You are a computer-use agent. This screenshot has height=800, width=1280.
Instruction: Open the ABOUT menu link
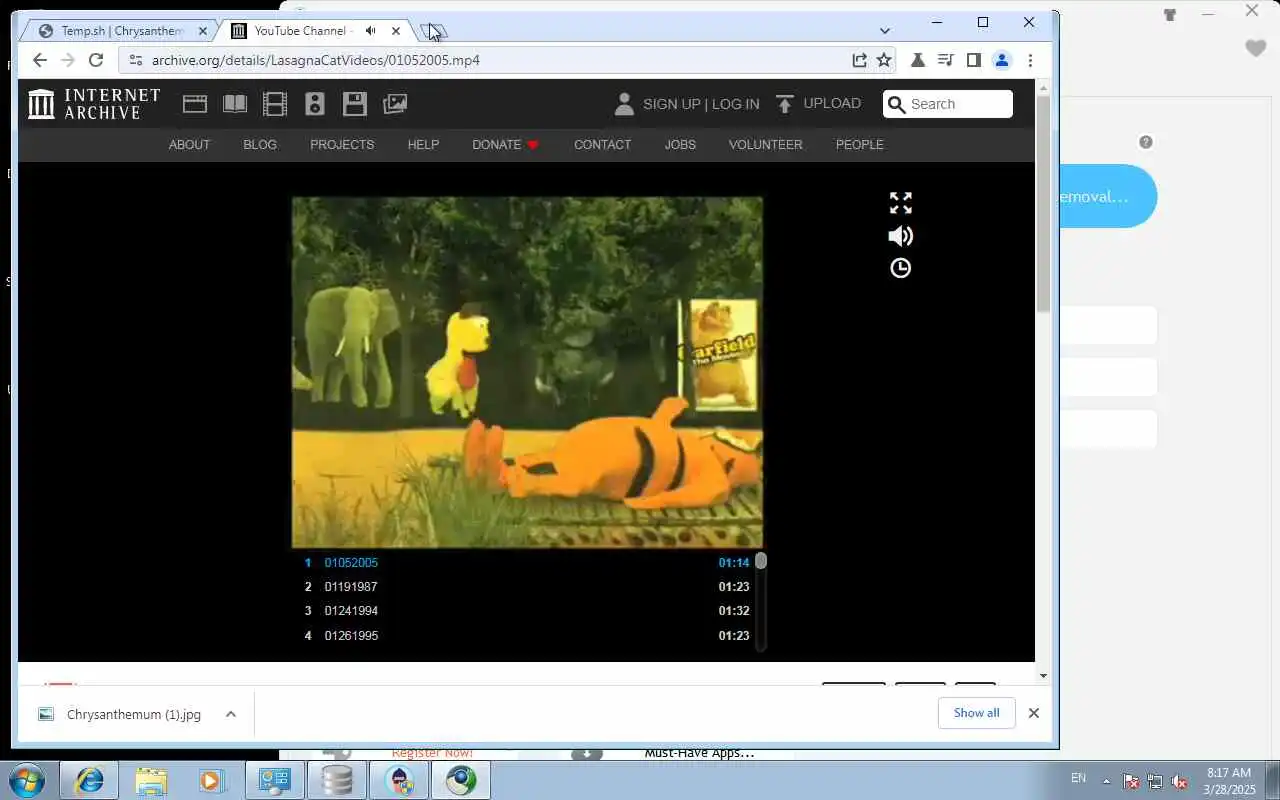(x=189, y=145)
